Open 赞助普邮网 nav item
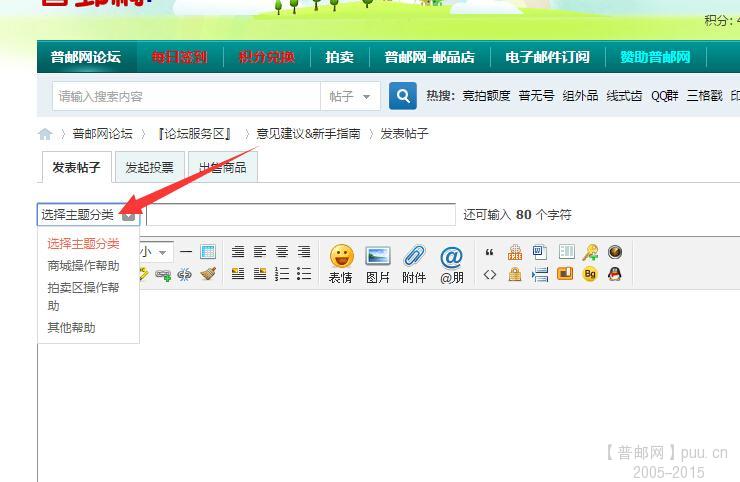740x482 pixels. tap(655, 57)
